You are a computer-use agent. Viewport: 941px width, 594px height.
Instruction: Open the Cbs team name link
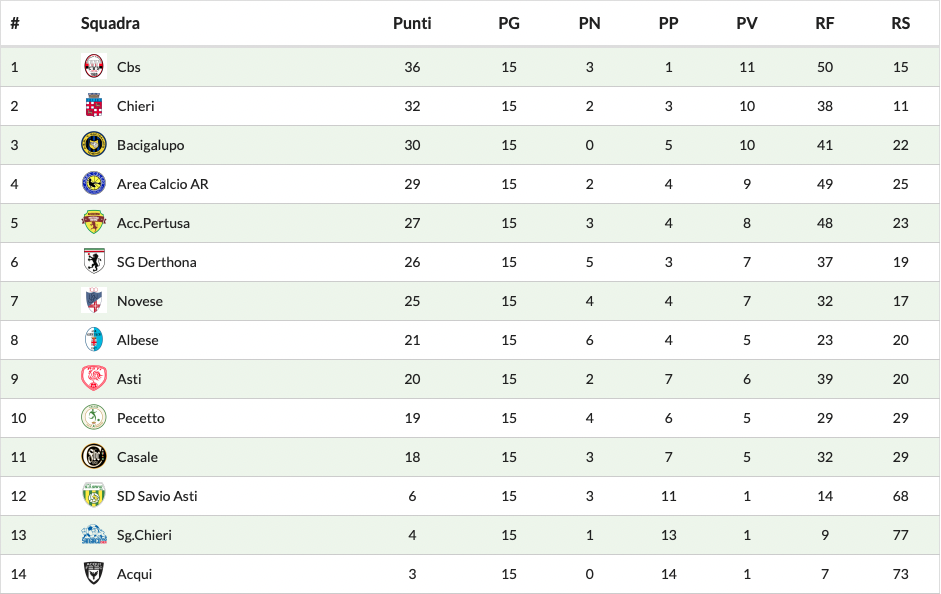coord(129,67)
